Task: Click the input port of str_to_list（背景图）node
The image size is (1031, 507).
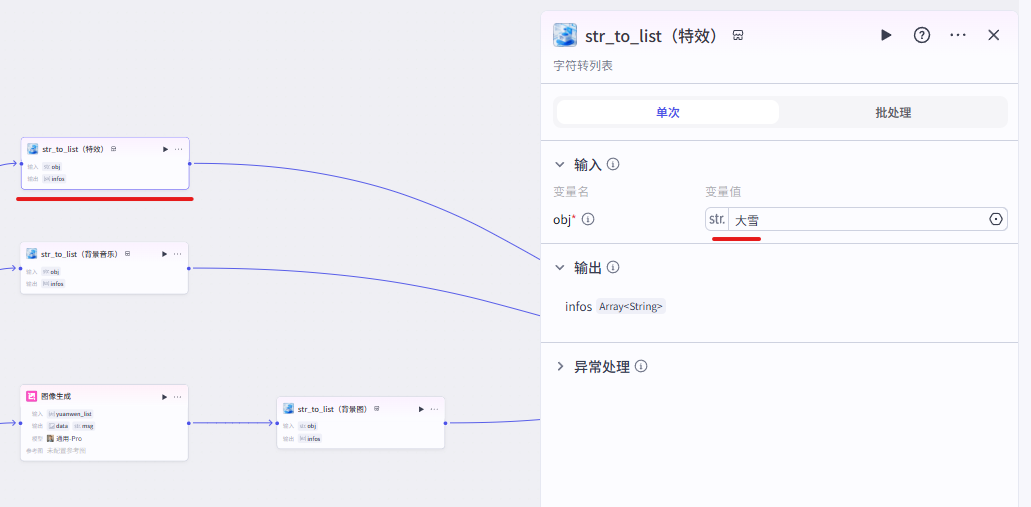Action: (276, 423)
